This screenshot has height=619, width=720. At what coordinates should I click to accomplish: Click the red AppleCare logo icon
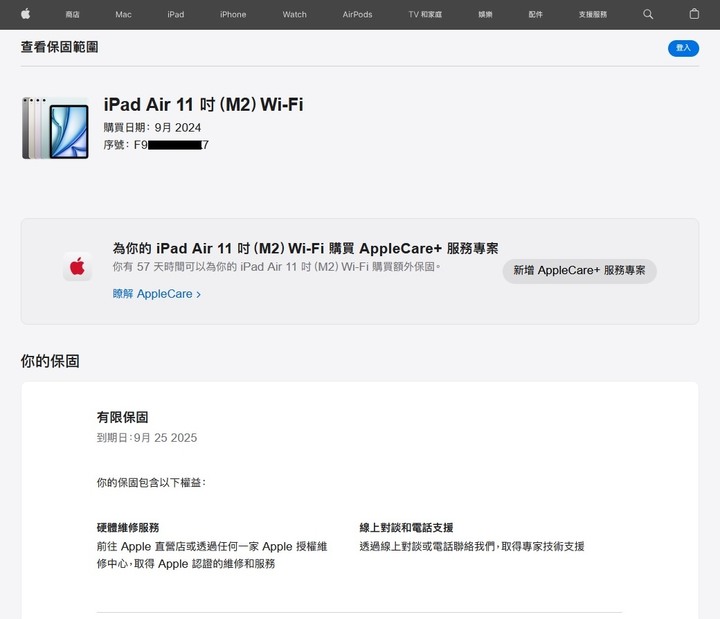pos(77,266)
